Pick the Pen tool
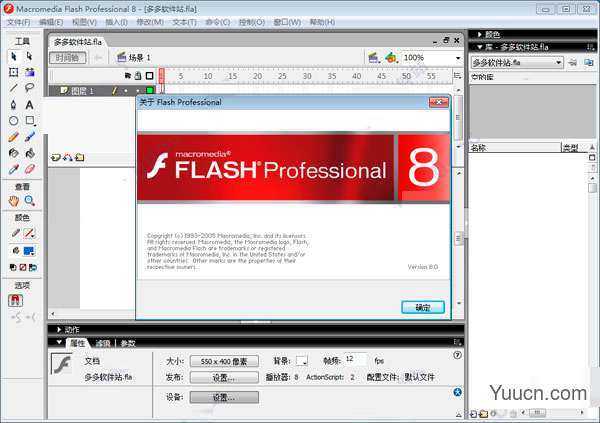This screenshot has height=423, width=600. (14, 105)
